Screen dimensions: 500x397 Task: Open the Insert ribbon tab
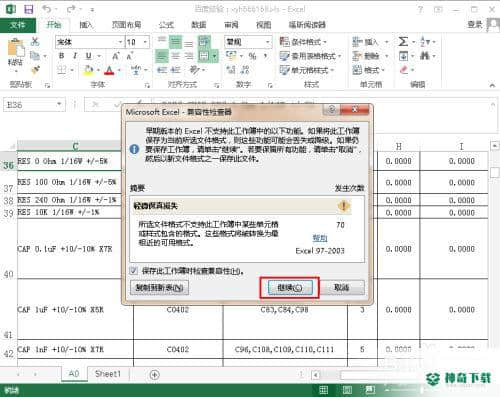[86, 25]
